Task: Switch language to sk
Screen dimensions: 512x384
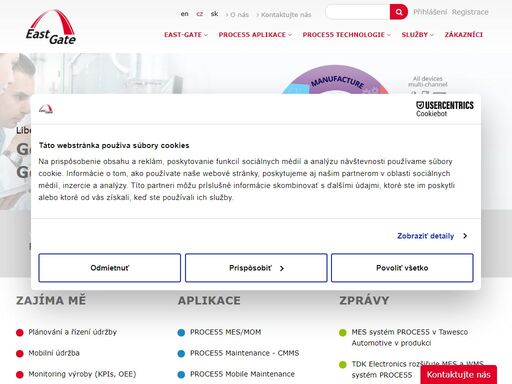Action: point(214,14)
